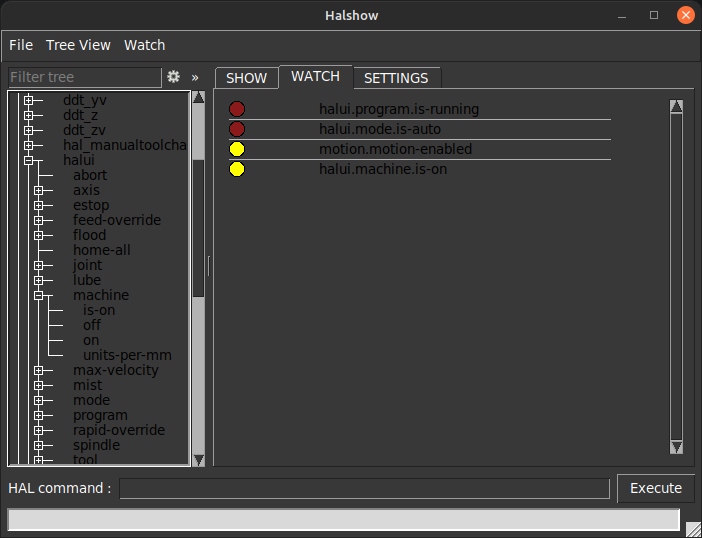The image size is (702, 538).
Task: Click the red LED for halui.mode.is-auto
Action: point(237,129)
